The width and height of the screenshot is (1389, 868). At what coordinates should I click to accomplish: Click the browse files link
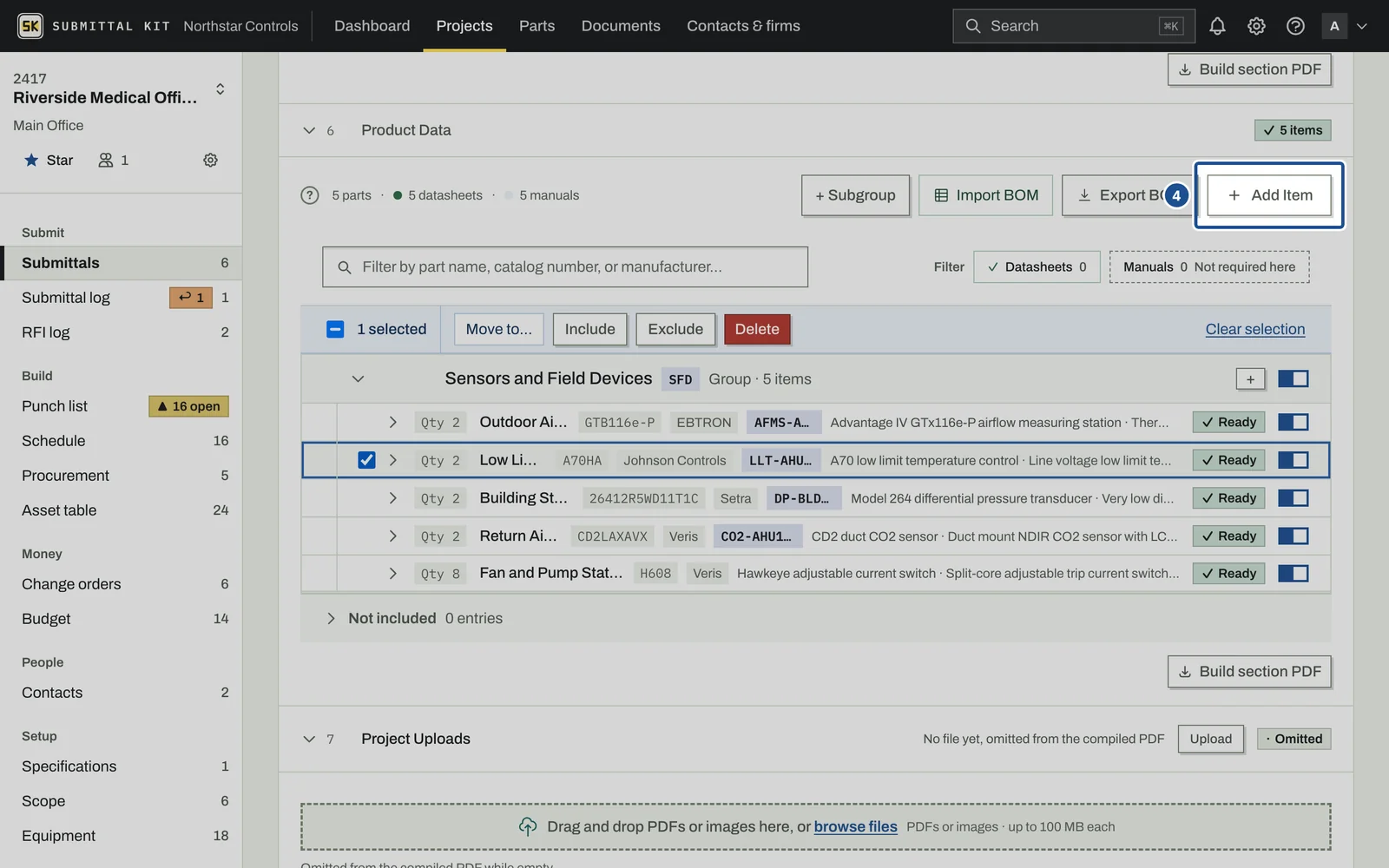(x=855, y=826)
